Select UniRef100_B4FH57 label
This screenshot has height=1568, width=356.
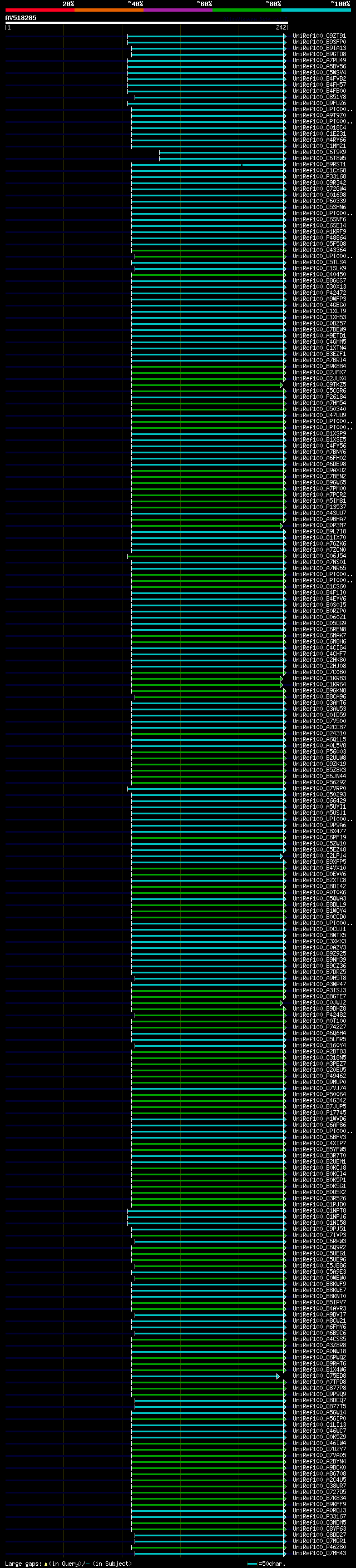coord(319,85)
